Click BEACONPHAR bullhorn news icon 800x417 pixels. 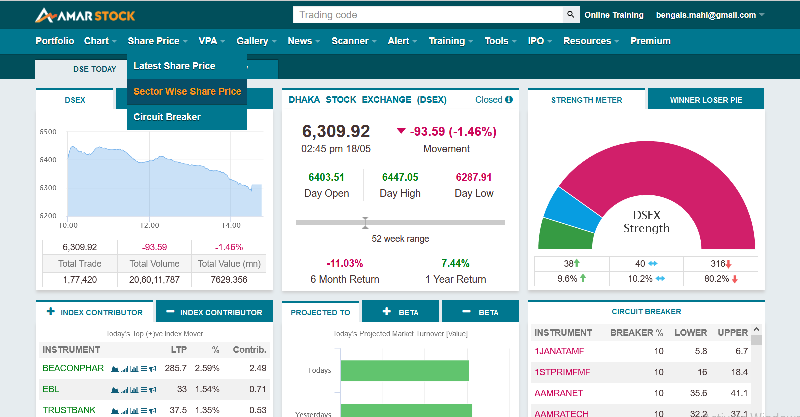pyautogui.click(x=153, y=369)
